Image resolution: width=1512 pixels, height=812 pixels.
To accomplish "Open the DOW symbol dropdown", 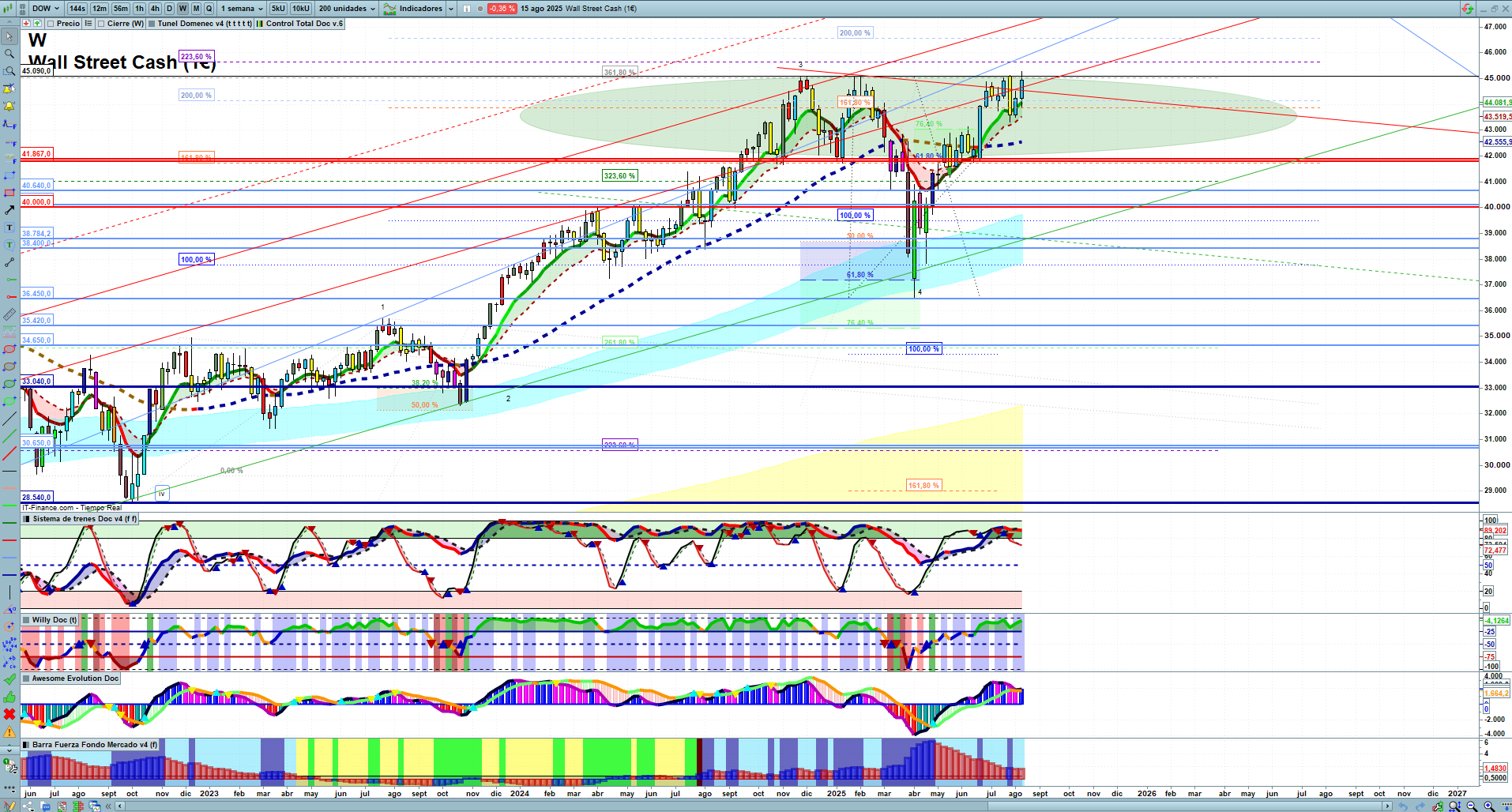I will pos(46,9).
